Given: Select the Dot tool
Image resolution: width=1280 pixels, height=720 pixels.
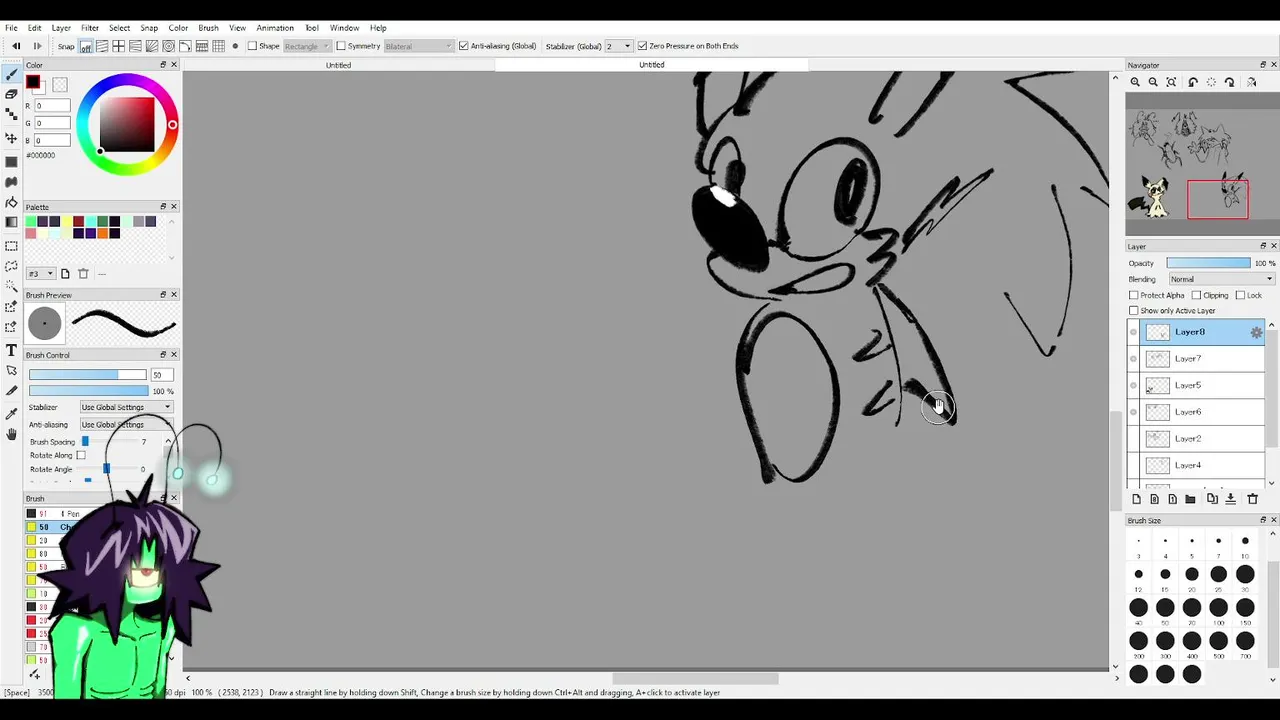Looking at the screenshot, I should 11,116.
